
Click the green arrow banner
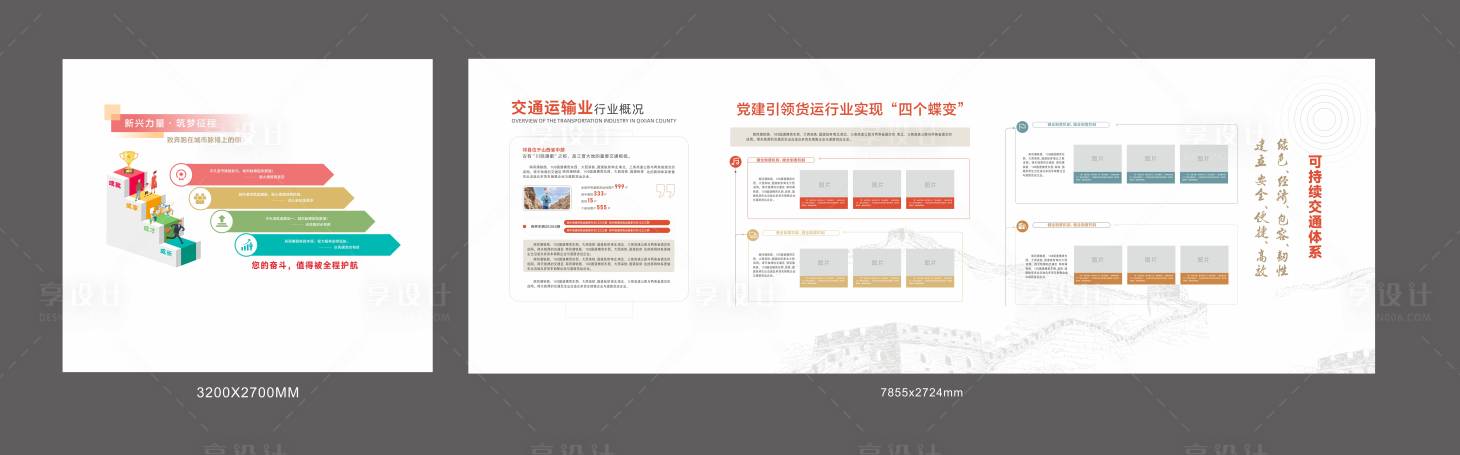tap(294, 222)
